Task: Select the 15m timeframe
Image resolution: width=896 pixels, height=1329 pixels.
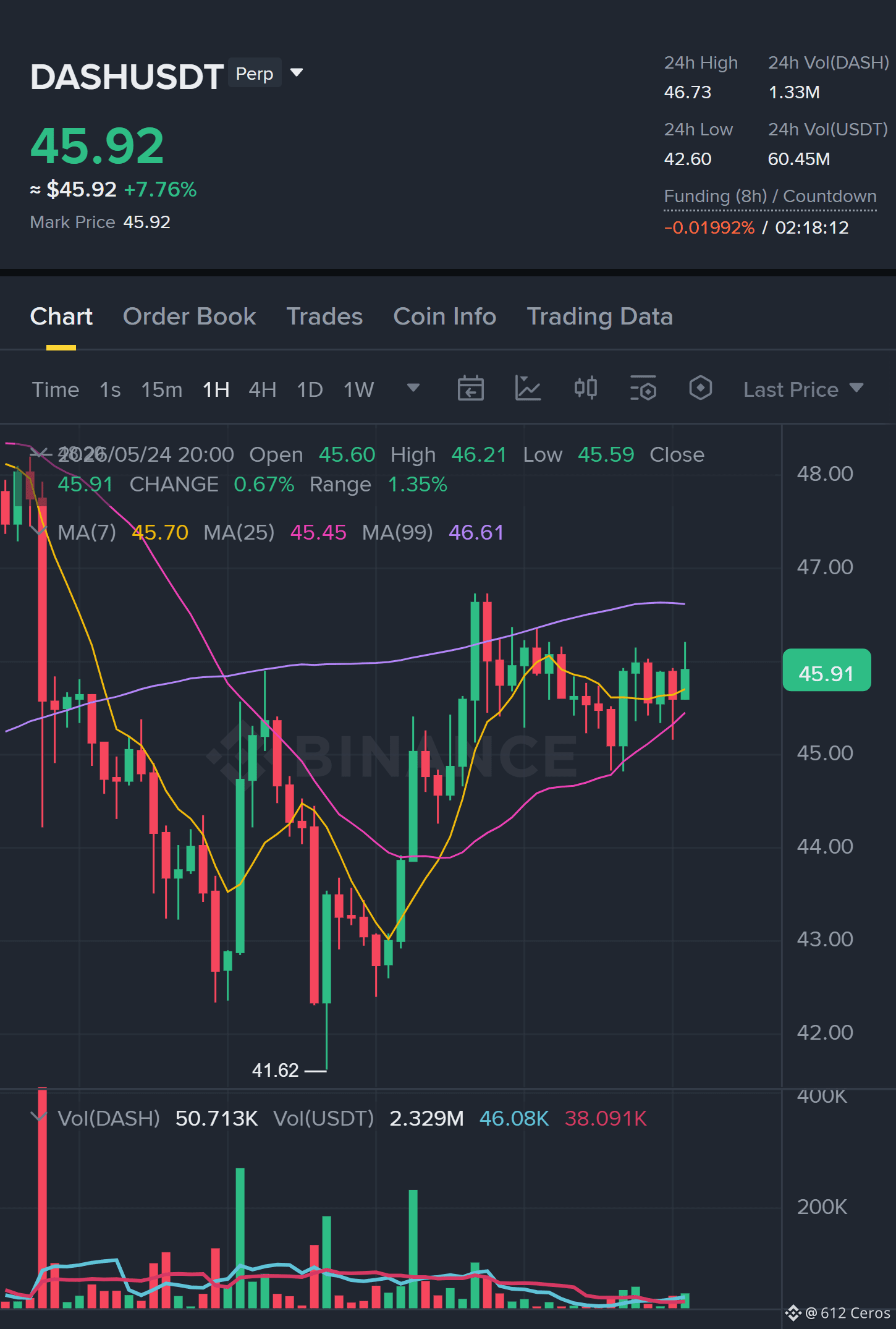Action: (x=161, y=389)
